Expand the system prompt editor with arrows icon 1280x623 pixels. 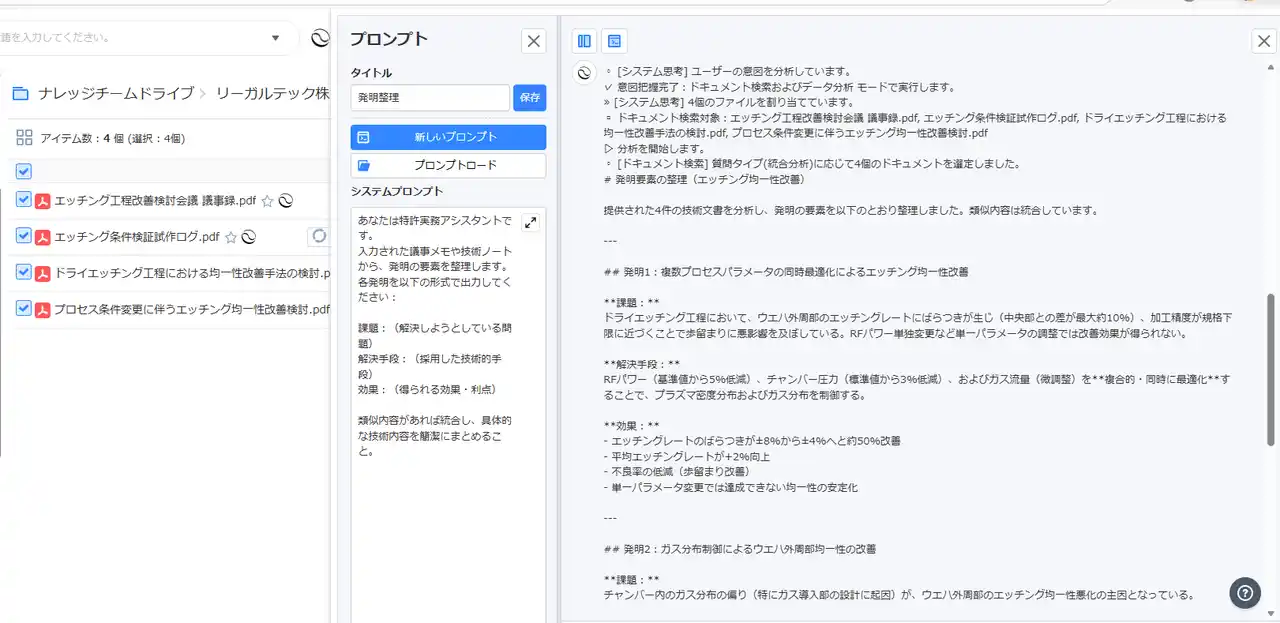[x=530, y=223]
